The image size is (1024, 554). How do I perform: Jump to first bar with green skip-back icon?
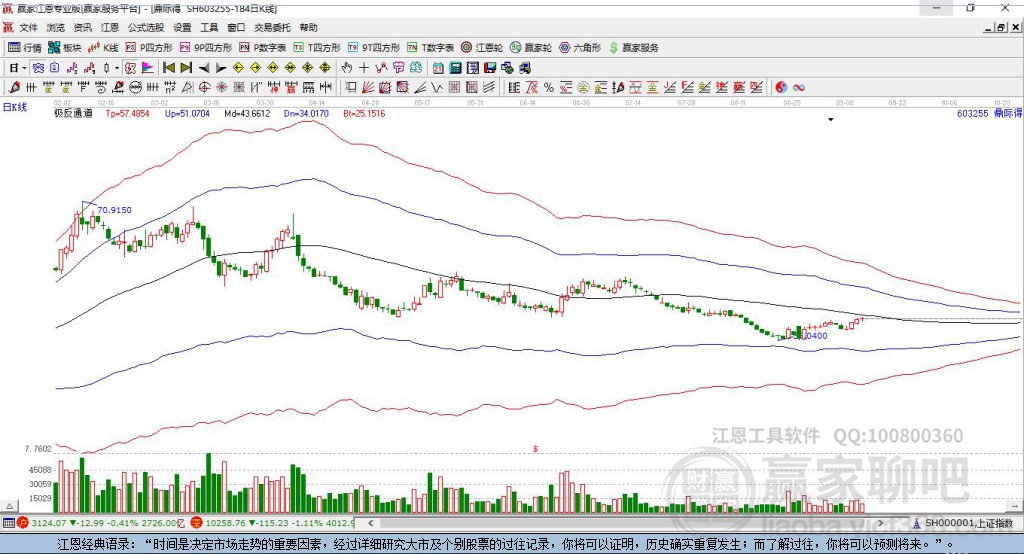pos(168,68)
